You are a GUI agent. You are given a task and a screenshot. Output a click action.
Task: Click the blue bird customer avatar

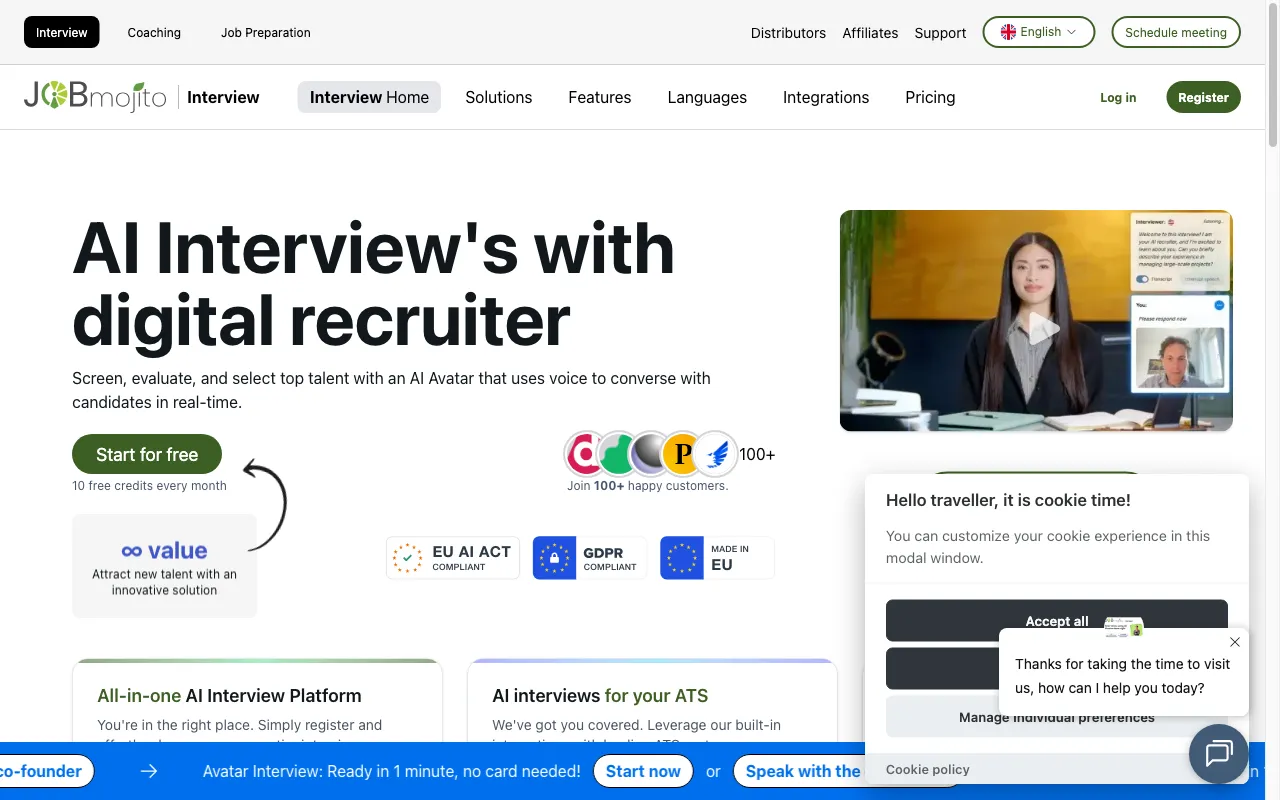click(716, 454)
